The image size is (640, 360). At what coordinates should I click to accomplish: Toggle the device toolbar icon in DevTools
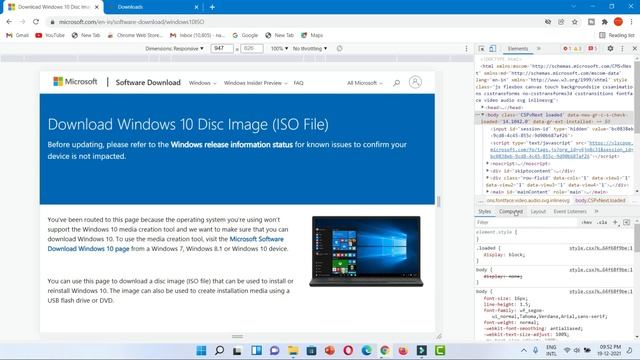(493, 49)
